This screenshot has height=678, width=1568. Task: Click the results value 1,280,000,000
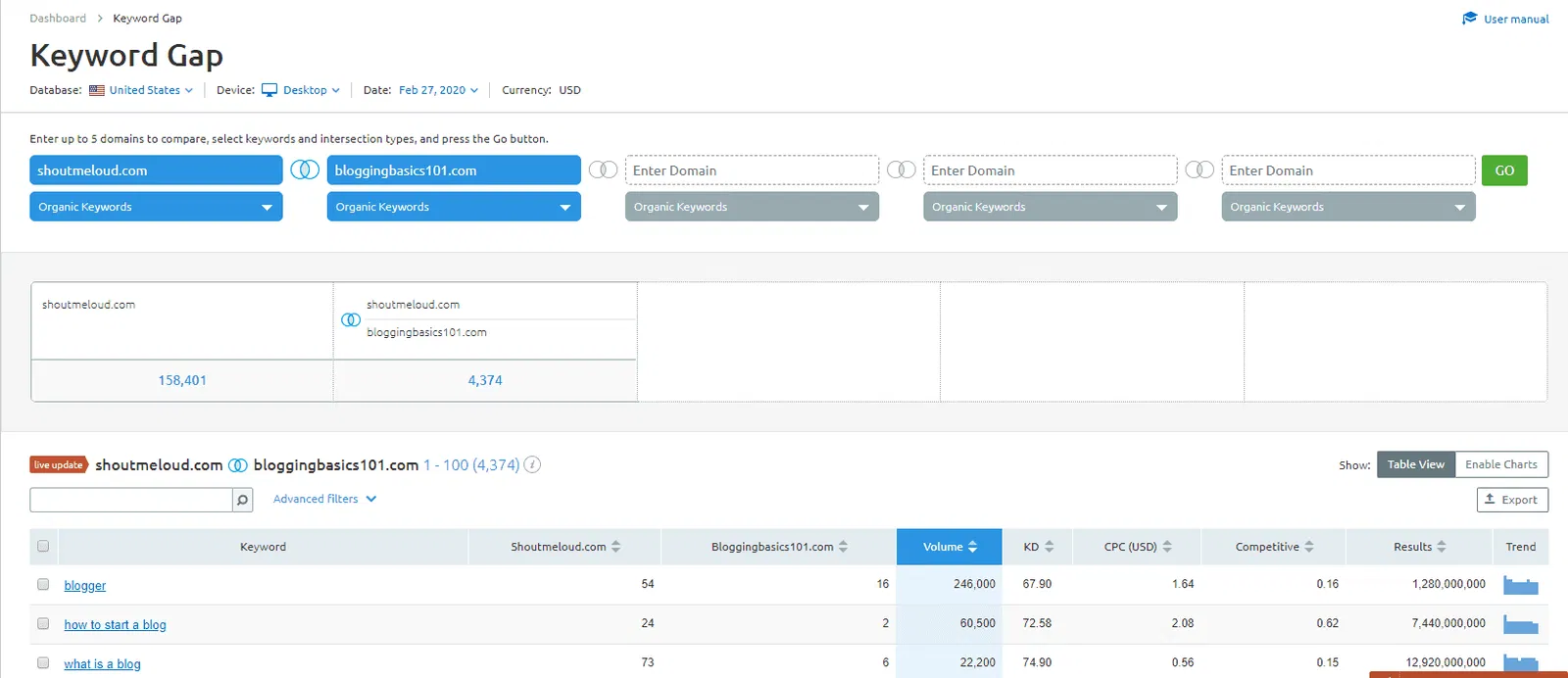coord(1448,584)
